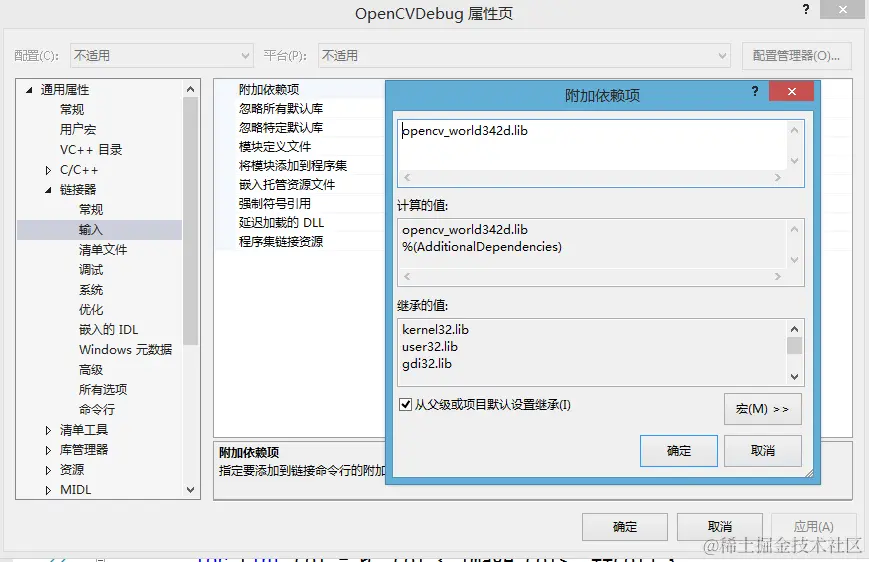Select VC++ 目录 in property tree

pos(91,150)
